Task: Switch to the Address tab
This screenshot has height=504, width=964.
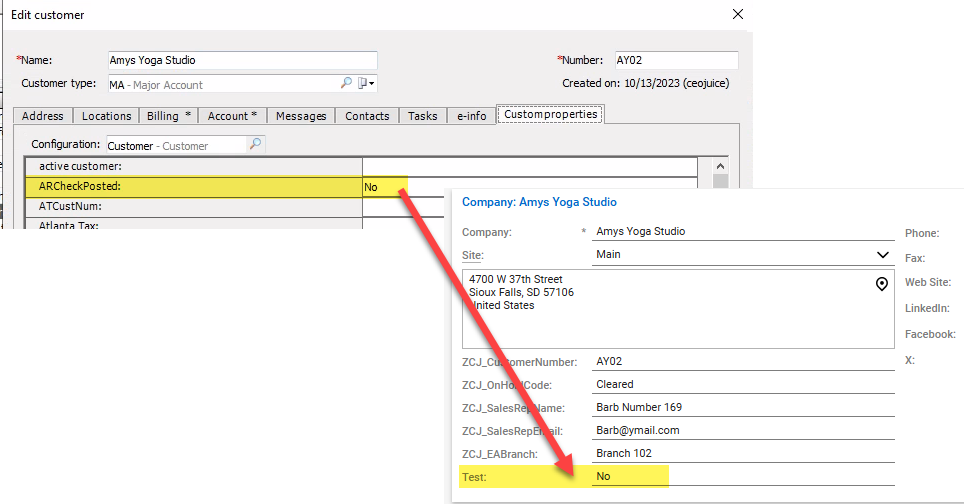Action: click(x=42, y=116)
